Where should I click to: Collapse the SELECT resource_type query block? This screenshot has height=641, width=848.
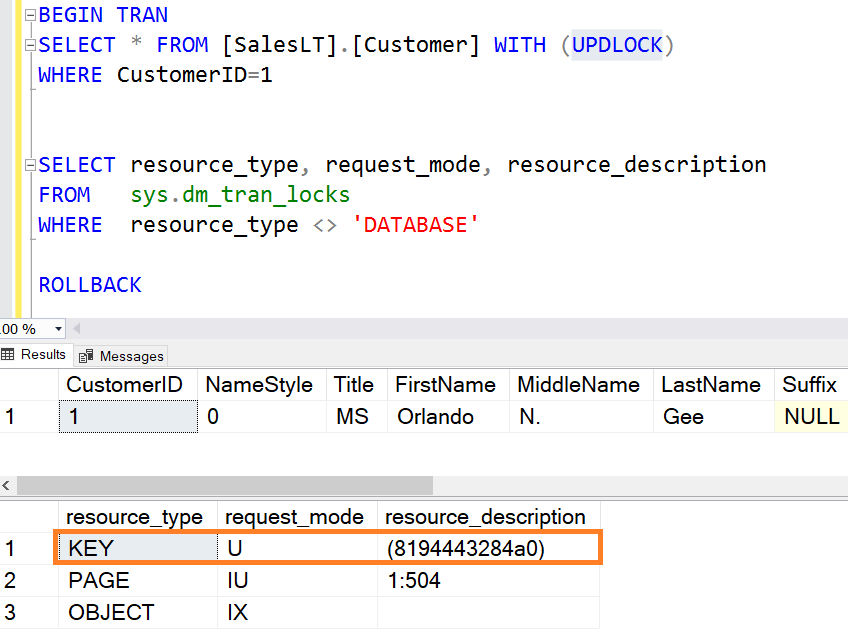(x=31, y=165)
